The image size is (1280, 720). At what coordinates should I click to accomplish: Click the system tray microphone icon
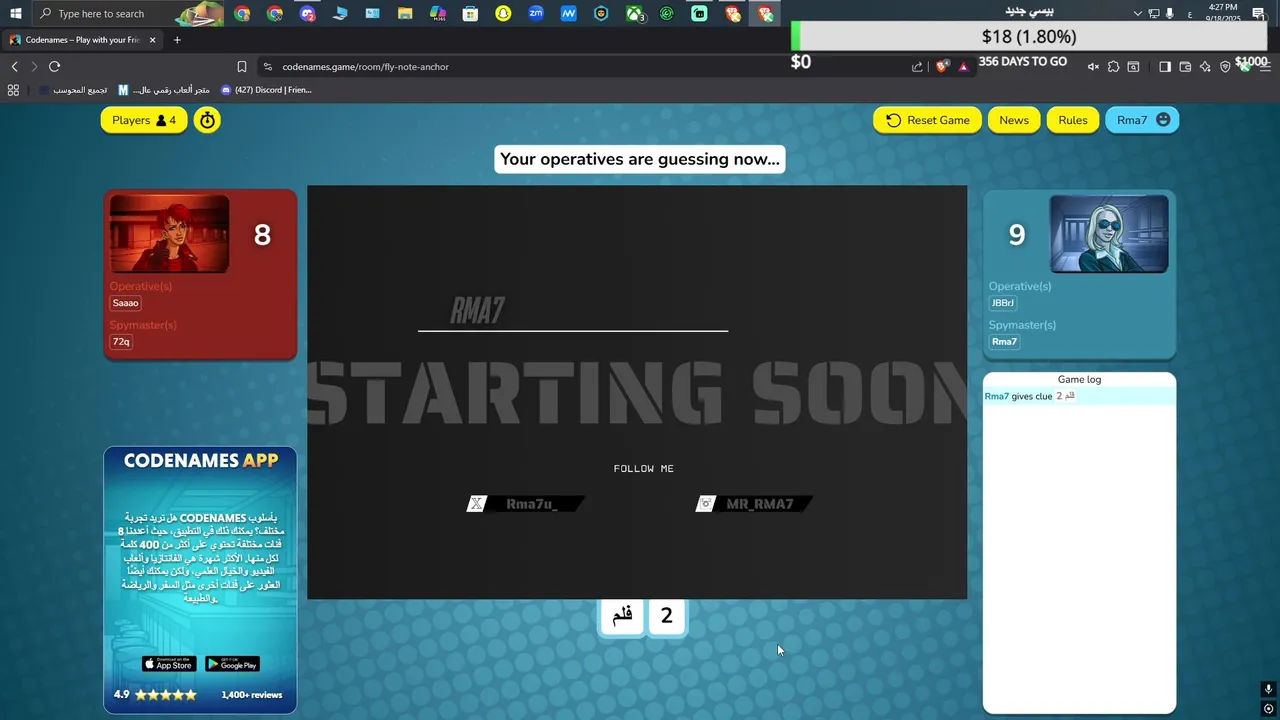point(1169,13)
